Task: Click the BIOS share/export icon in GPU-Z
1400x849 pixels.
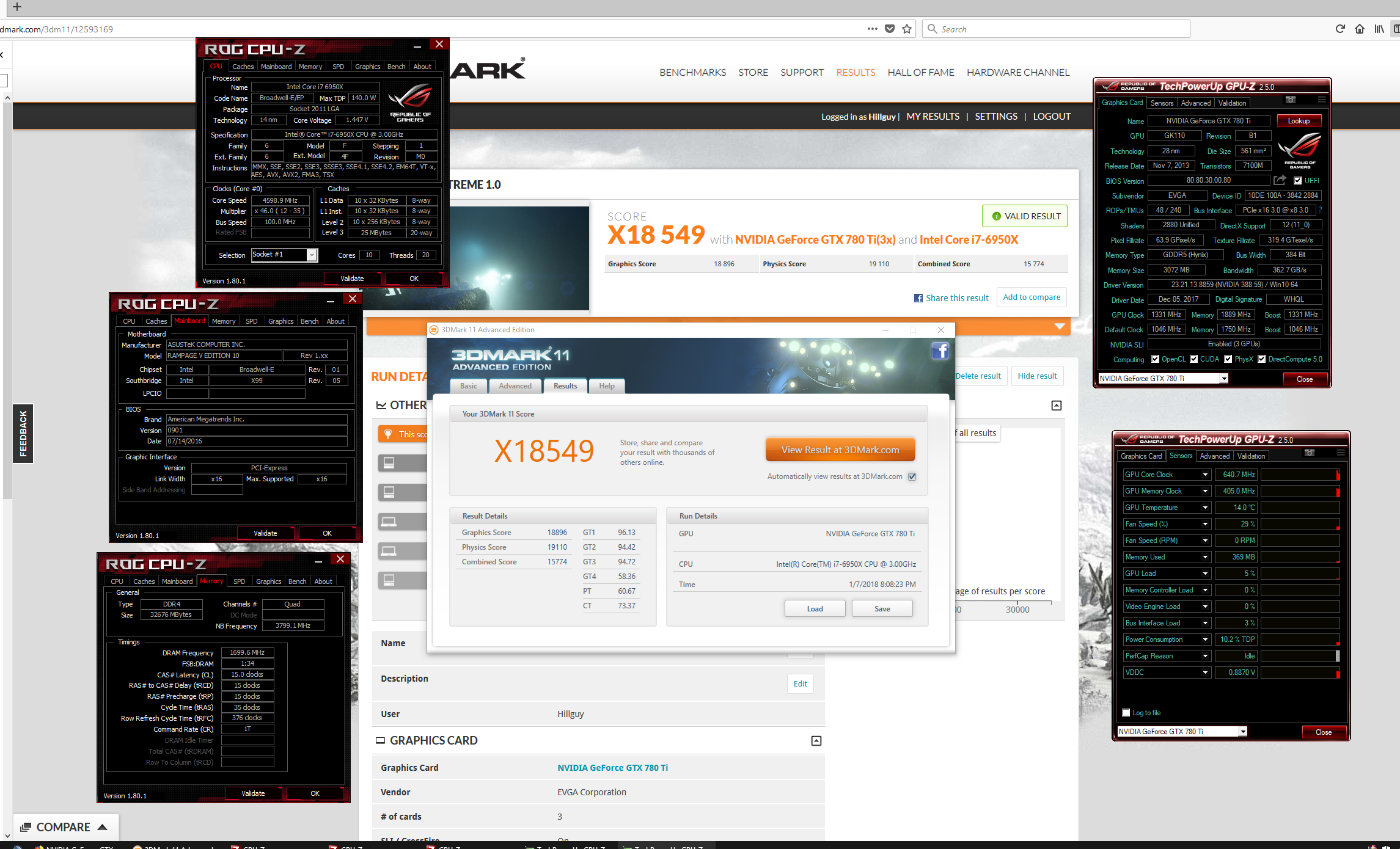Action: pos(1280,180)
